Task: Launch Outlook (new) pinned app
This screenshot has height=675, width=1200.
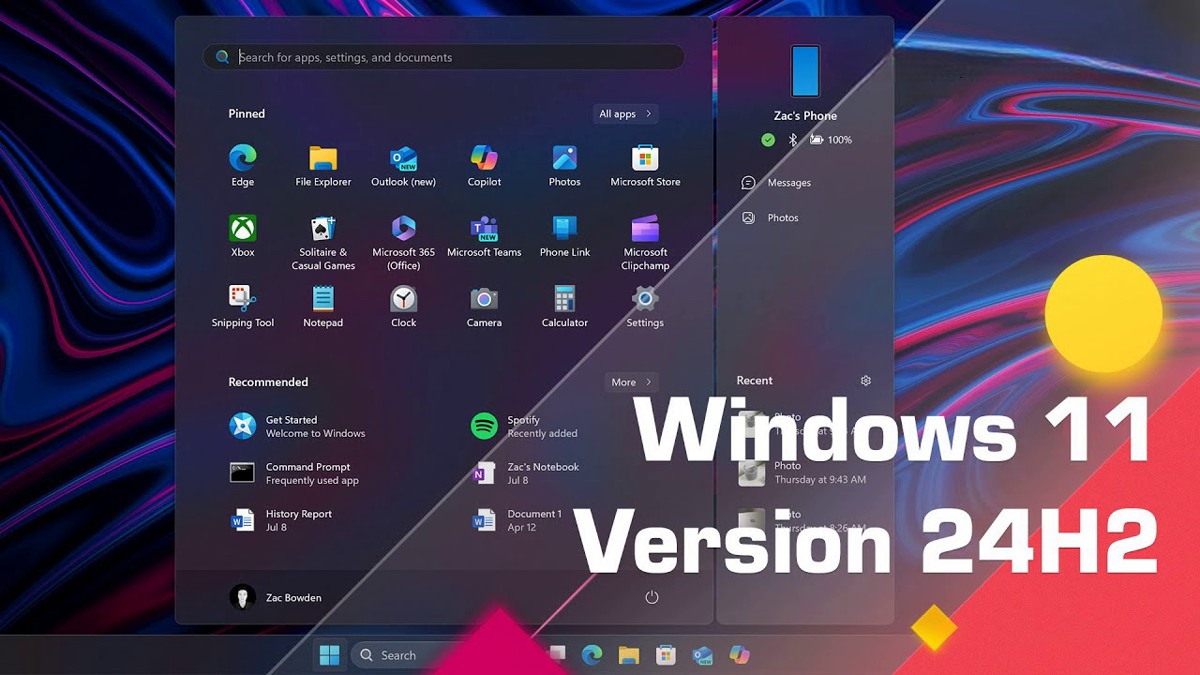Action: click(x=403, y=166)
